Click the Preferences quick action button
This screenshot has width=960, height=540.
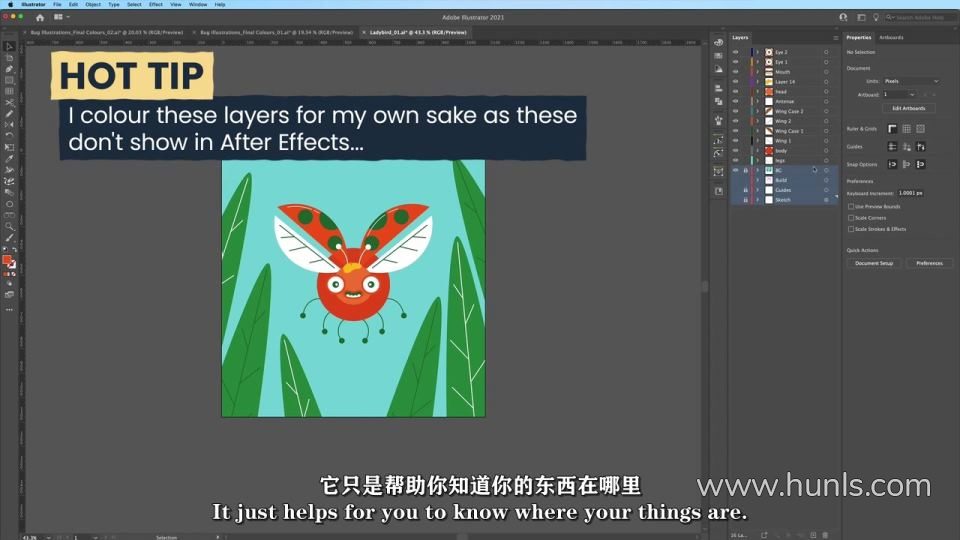point(929,263)
